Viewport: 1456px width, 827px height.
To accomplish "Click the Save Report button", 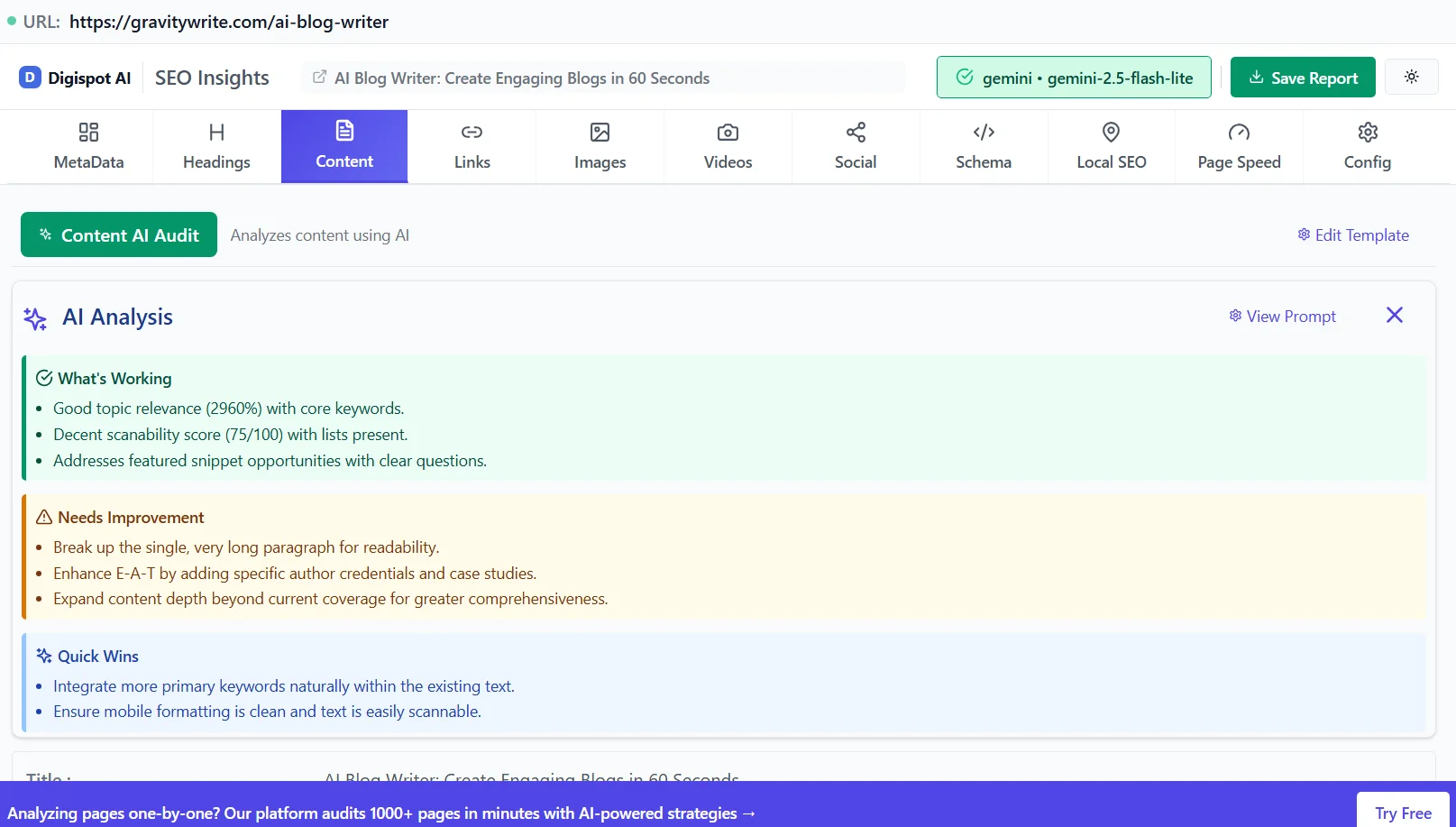I will coord(1302,77).
